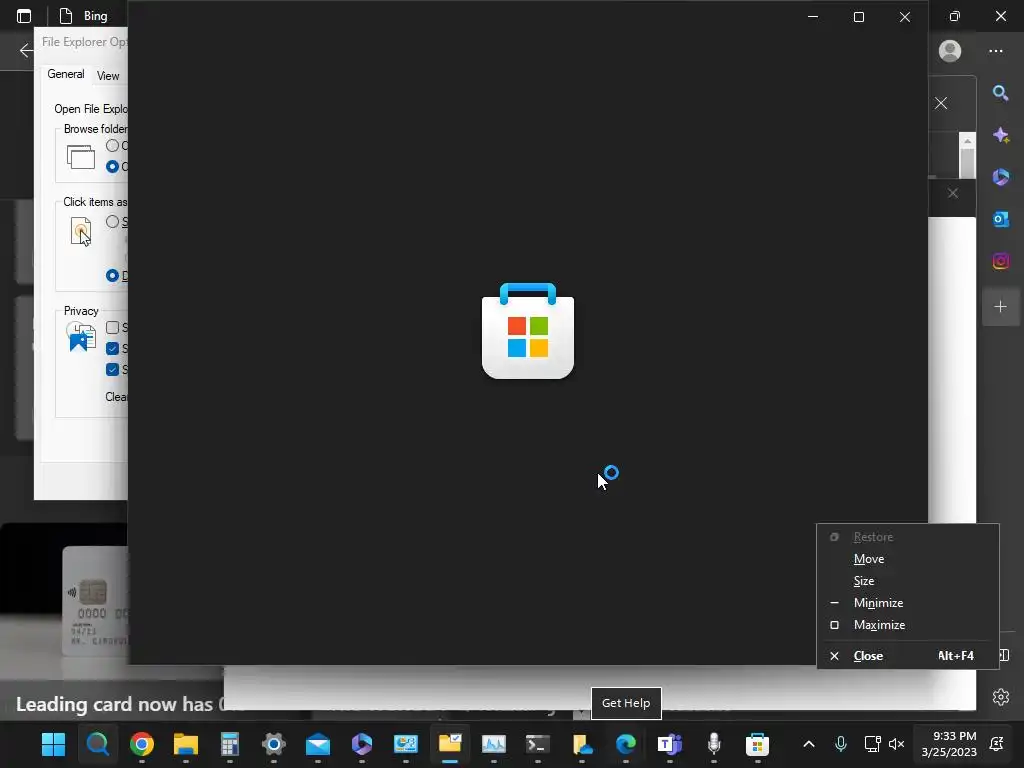Select single-click radio under Click items
The image size is (1024, 768).
tap(112, 221)
